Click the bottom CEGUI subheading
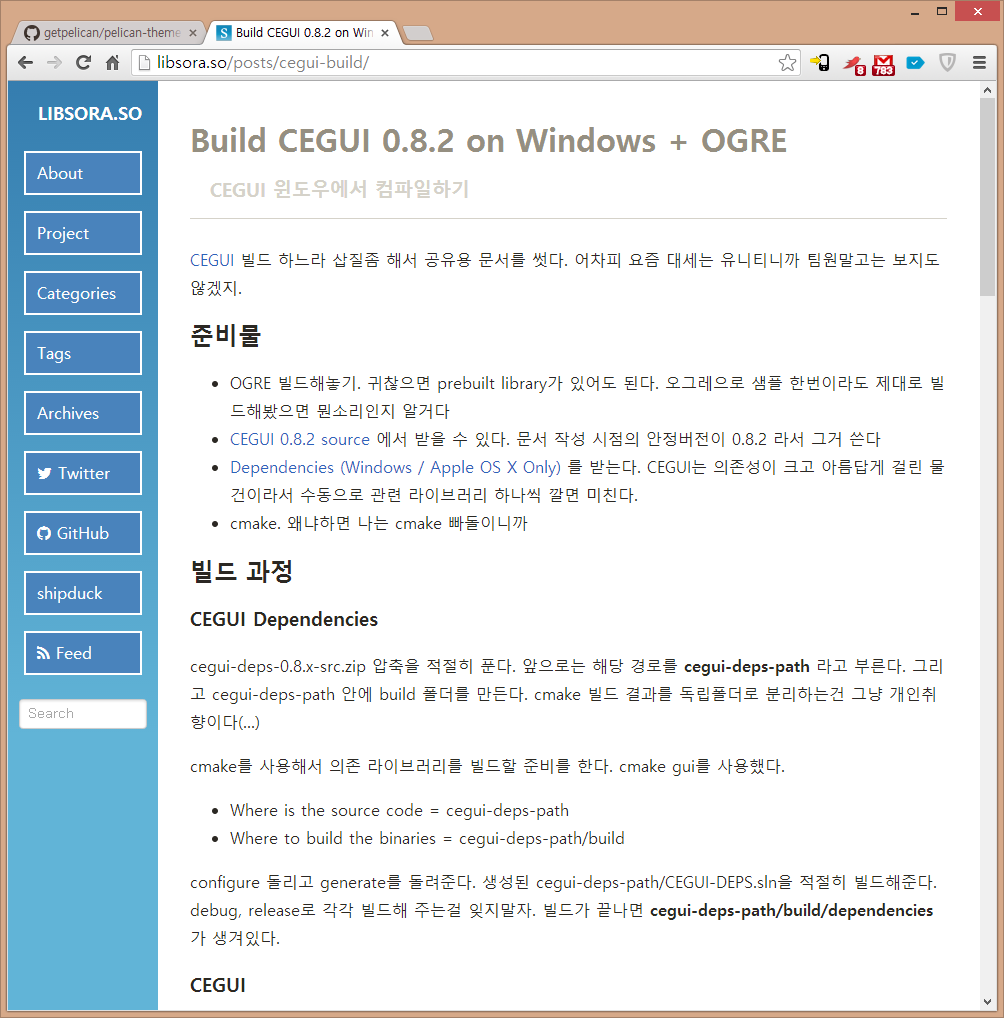Viewport: 1004px width, 1018px height. point(218,986)
